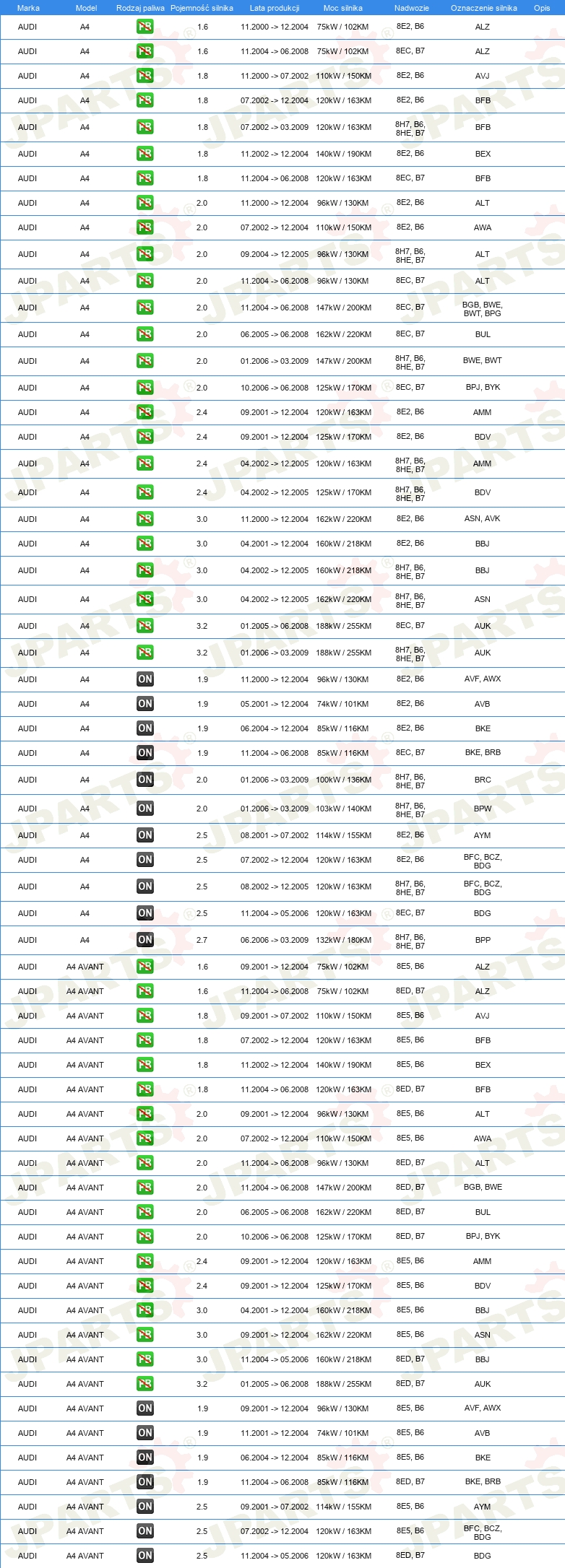Select the PB icon in the A4 8EC, B7 BPJ, BYK row
This screenshot has width=565, height=1568.
[x=145, y=388]
